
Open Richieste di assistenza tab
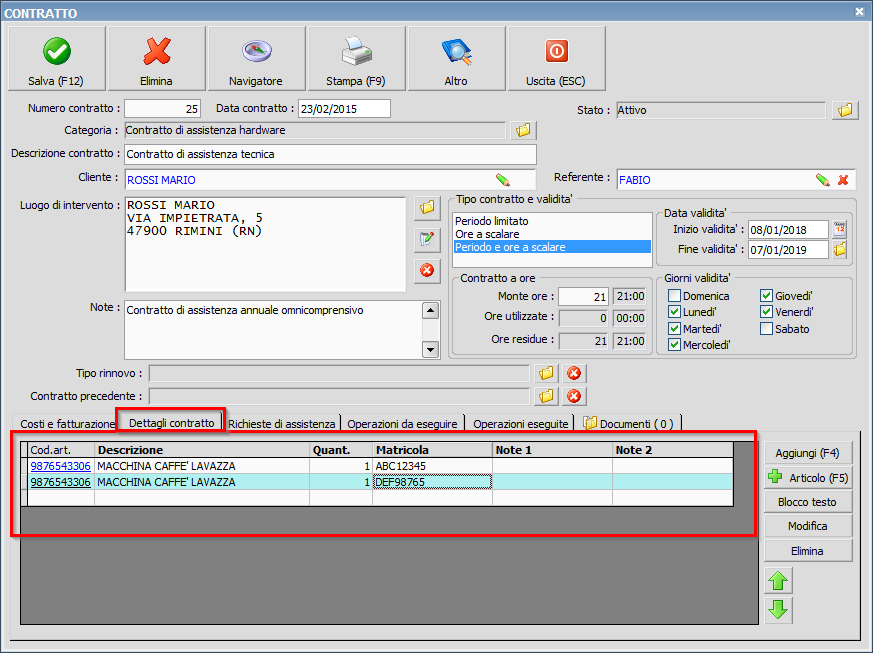pyautogui.click(x=282, y=424)
